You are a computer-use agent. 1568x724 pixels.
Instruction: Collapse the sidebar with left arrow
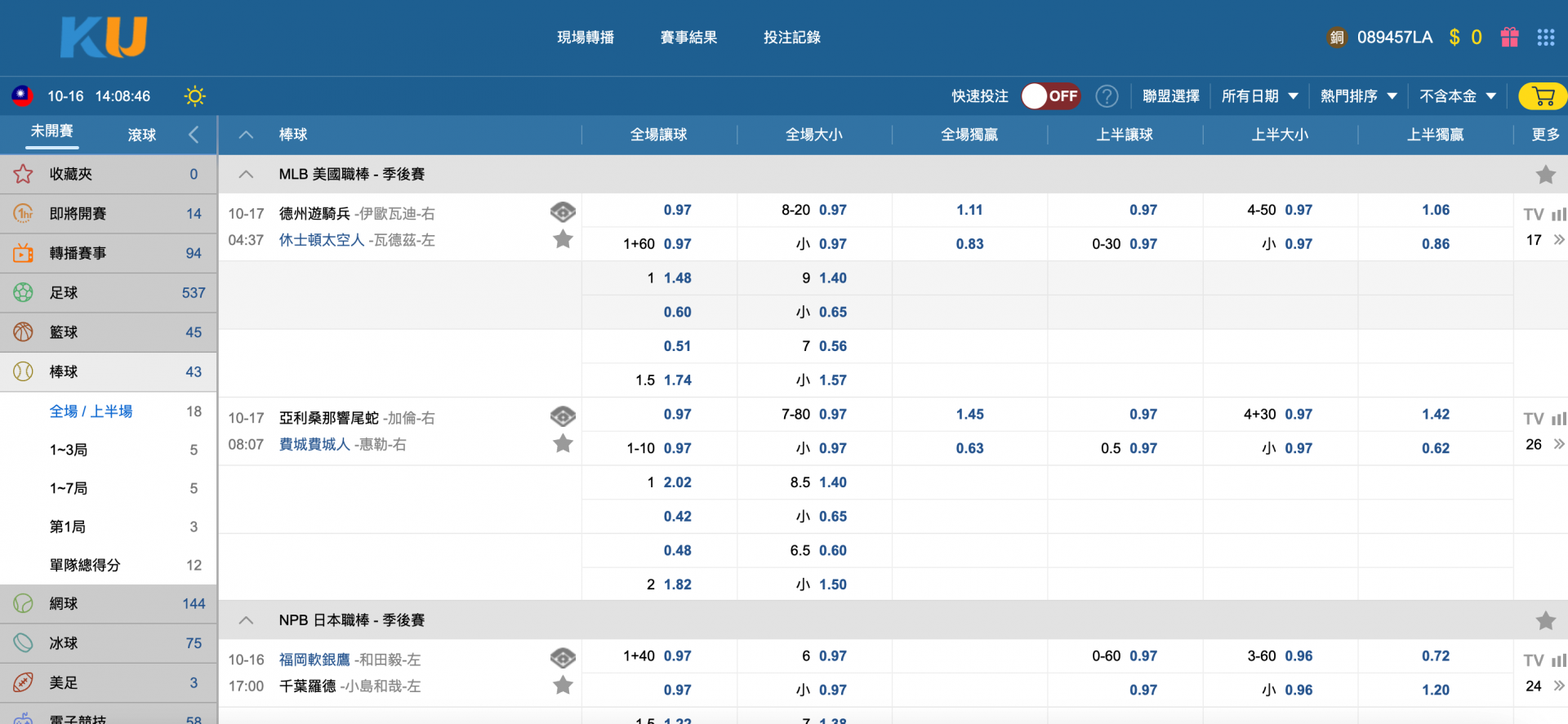click(x=194, y=135)
